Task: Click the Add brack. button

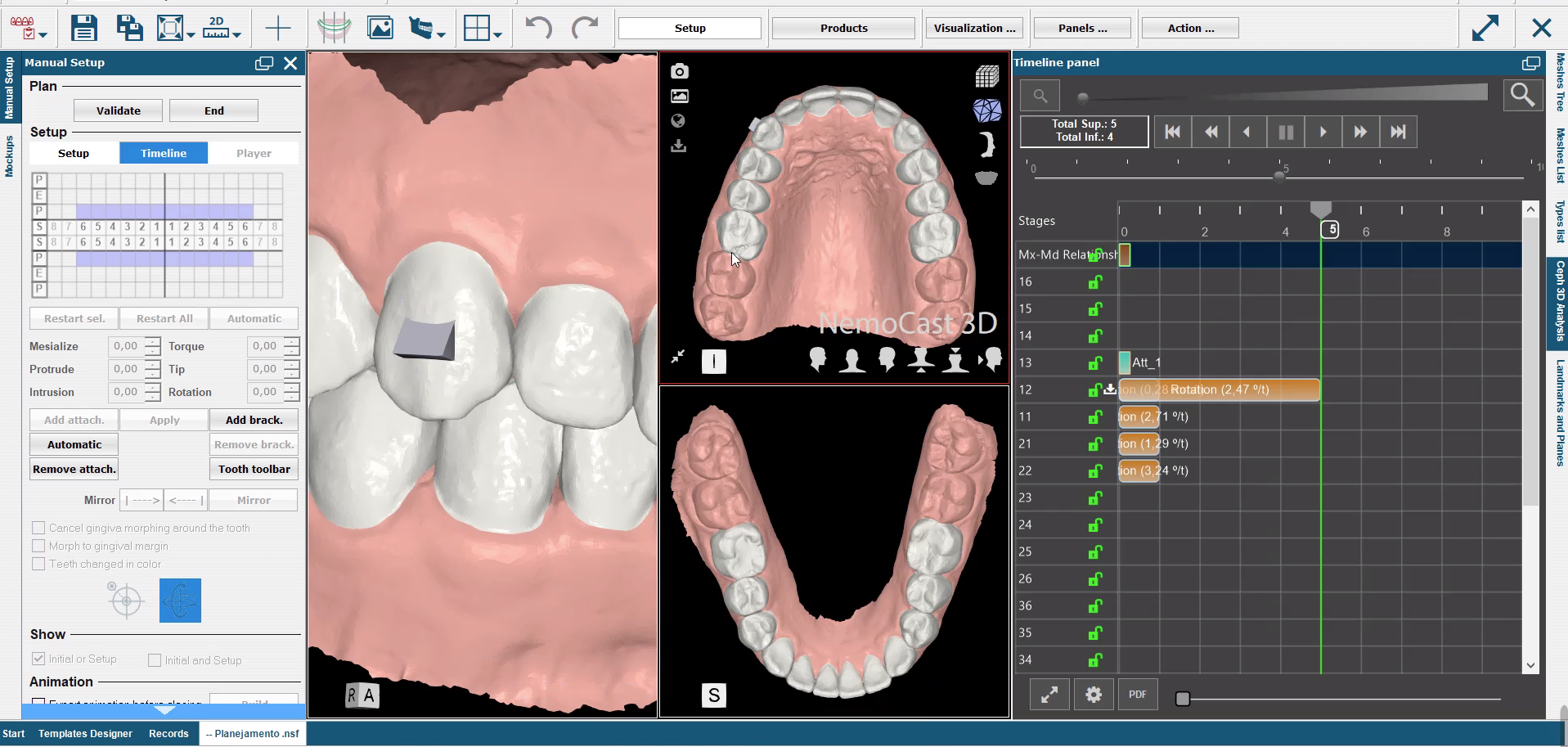Action: 254,420
